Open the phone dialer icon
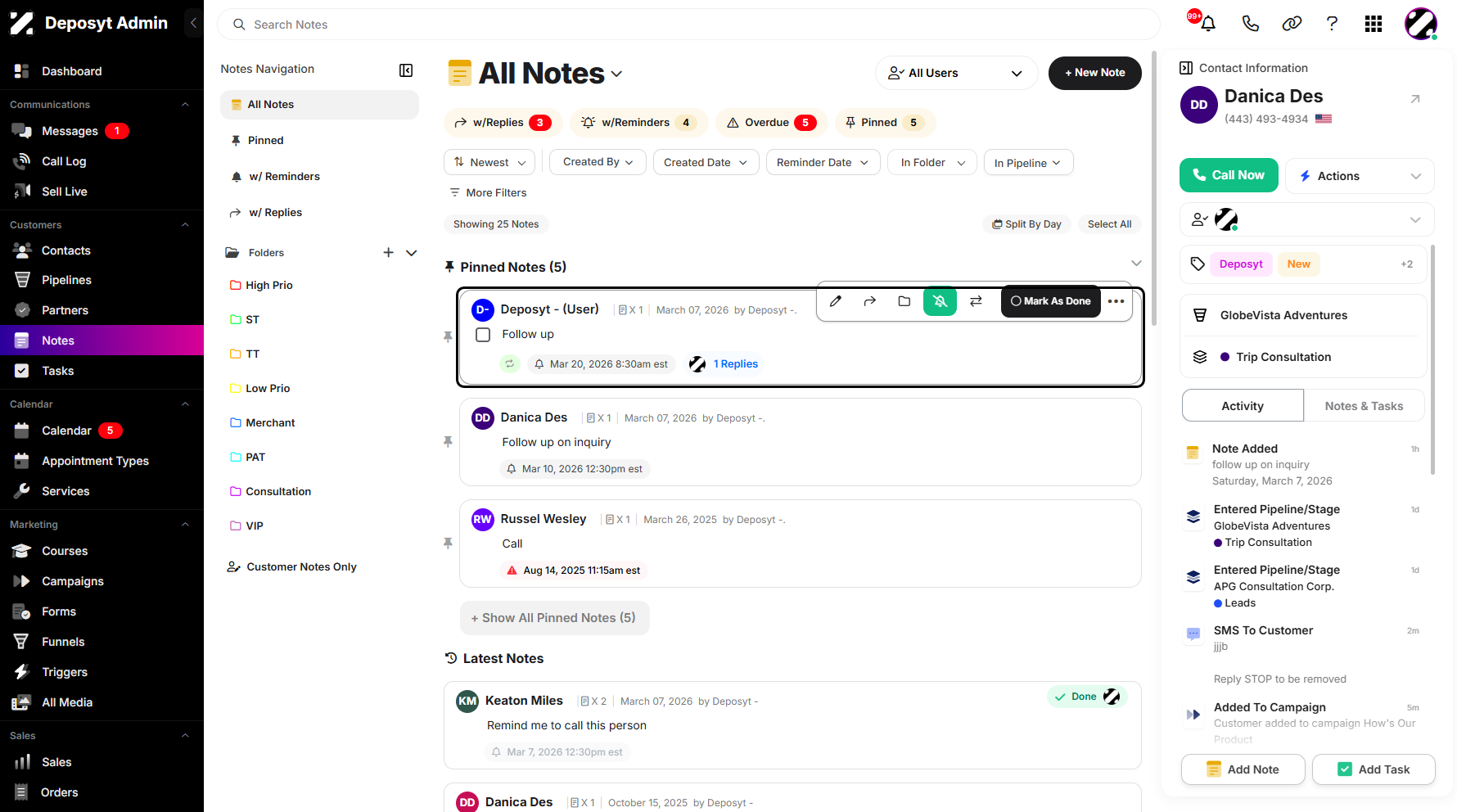1457x812 pixels. (1250, 24)
